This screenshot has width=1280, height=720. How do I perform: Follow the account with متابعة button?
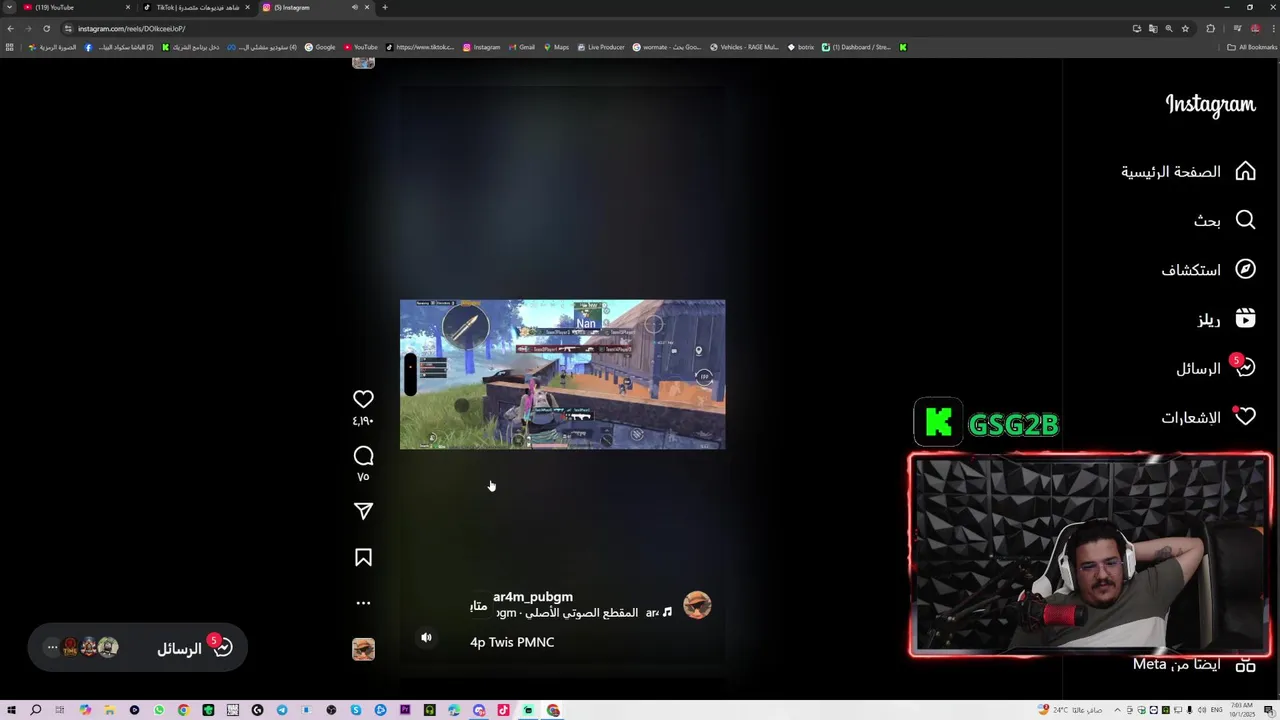(x=479, y=606)
